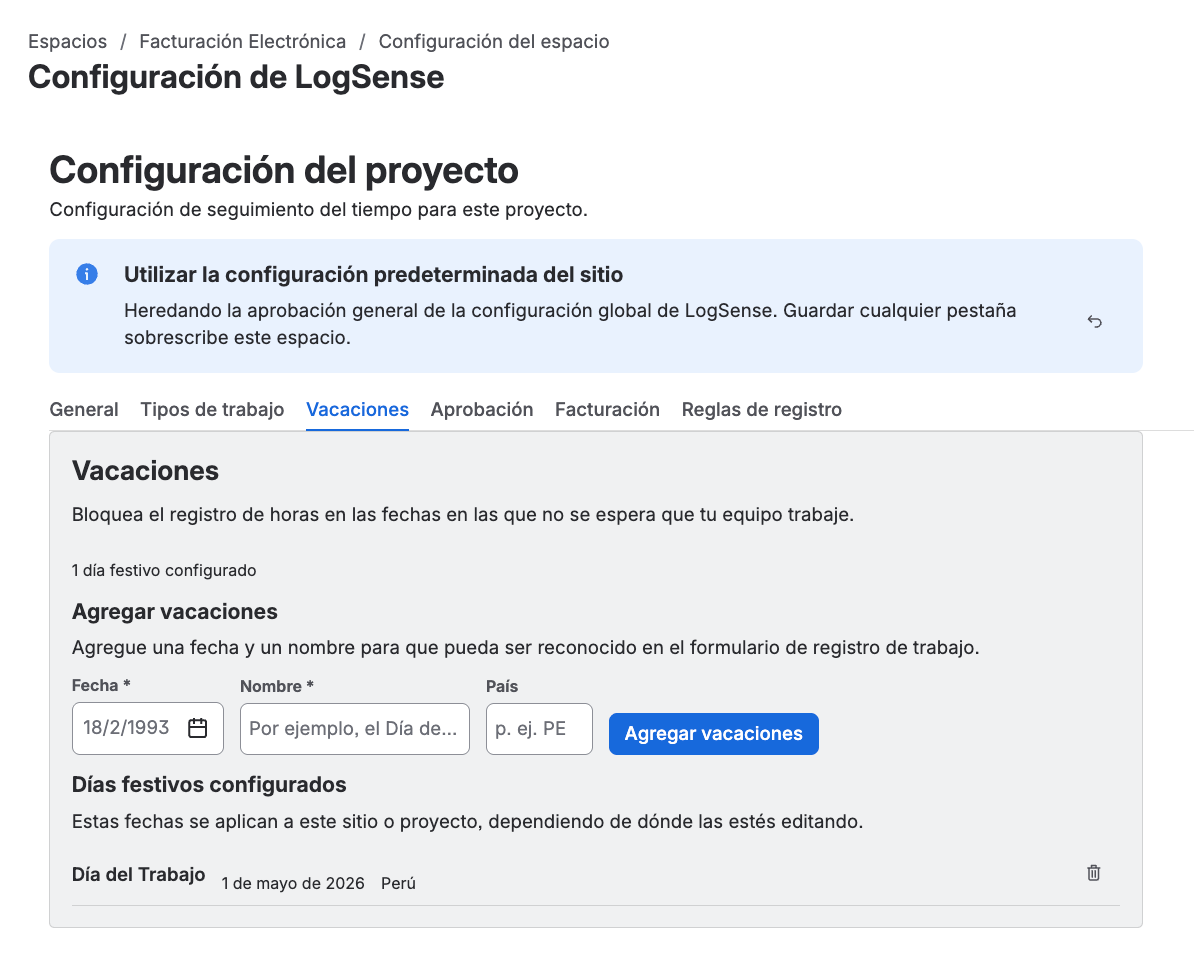Viewport: 1194px width, 976px height.
Task: Focus the Nombre text field
Action: coord(355,729)
